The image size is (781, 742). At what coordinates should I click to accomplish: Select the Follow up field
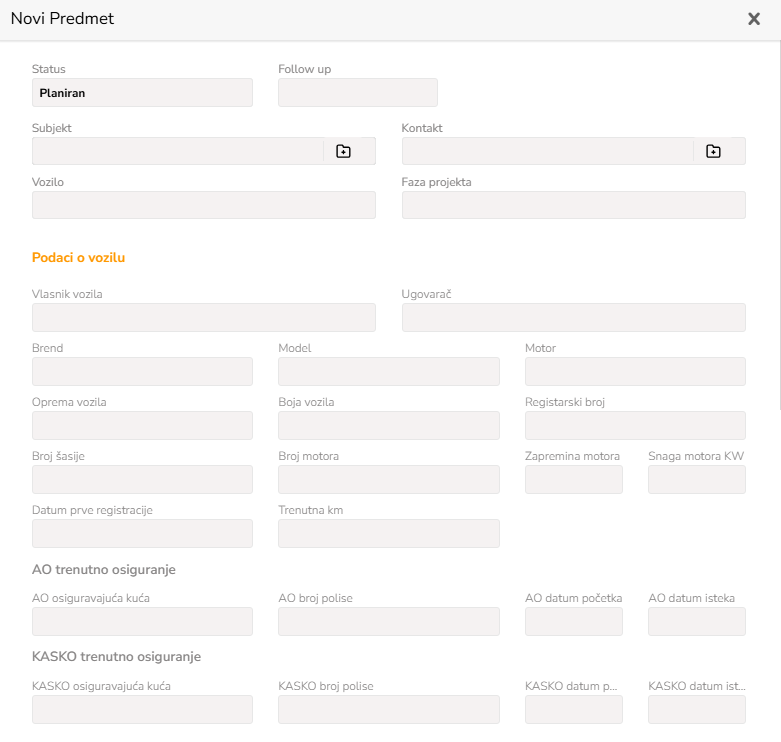pyautogui.click(x=358, y=93)
